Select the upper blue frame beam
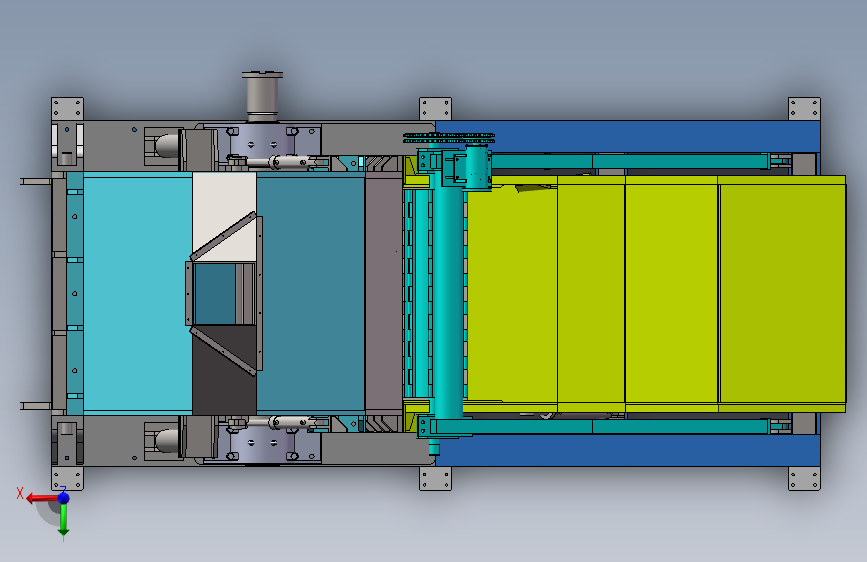This screenshot has width=867, height=562. pyautogui.click(x=627, y=136)
